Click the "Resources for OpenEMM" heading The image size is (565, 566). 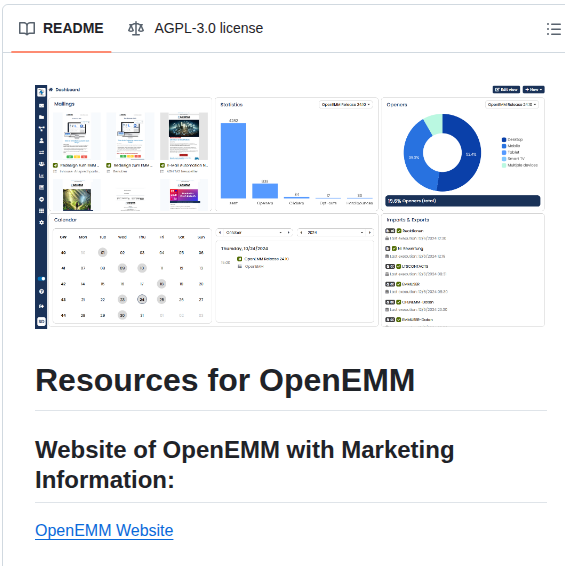click(225, 380)
